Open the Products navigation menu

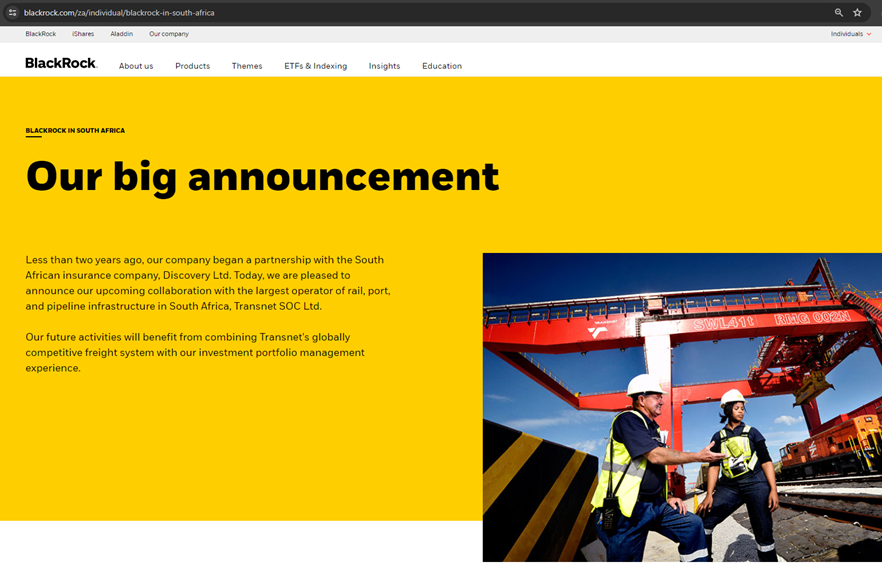pos(192,66)
